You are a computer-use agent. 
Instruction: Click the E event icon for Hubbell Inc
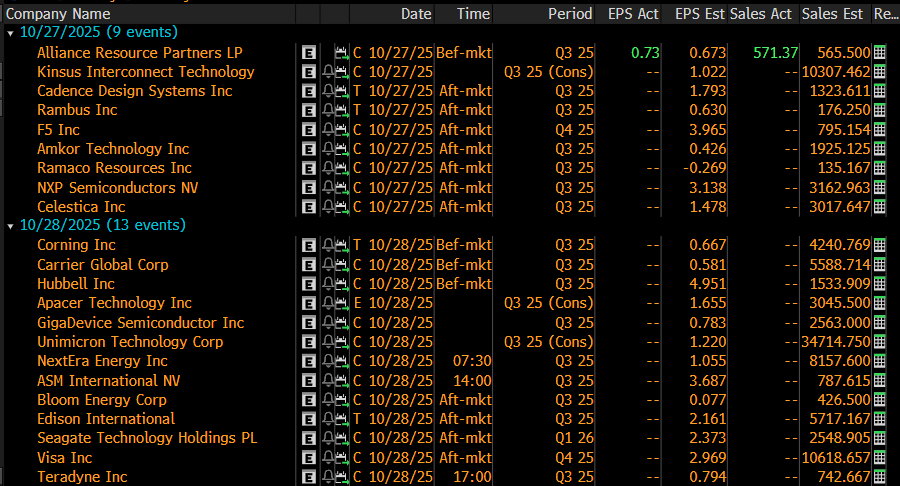309,285
